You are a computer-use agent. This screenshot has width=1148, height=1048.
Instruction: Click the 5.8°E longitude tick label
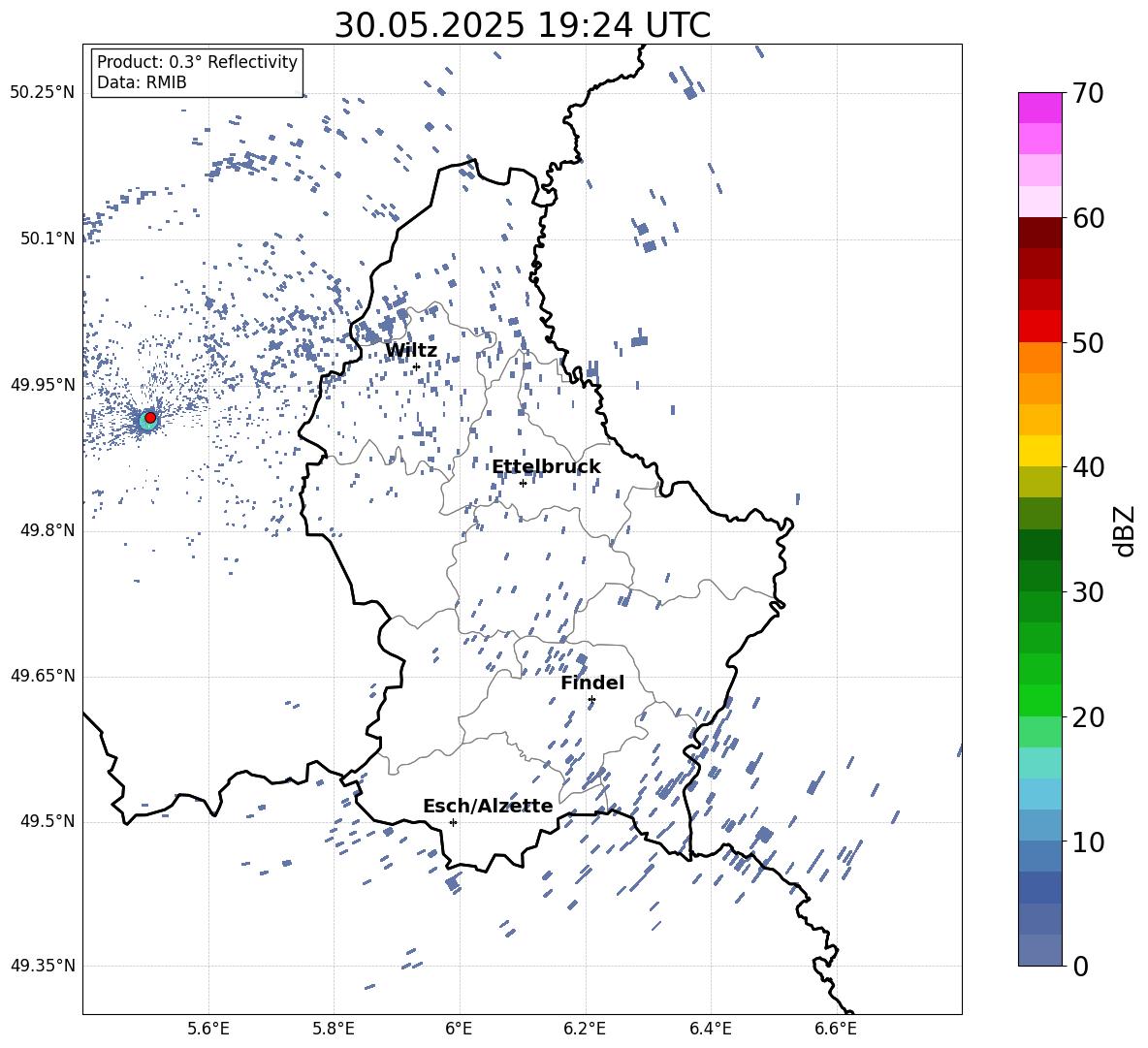pyautogui.click(x=334, y=1029)
